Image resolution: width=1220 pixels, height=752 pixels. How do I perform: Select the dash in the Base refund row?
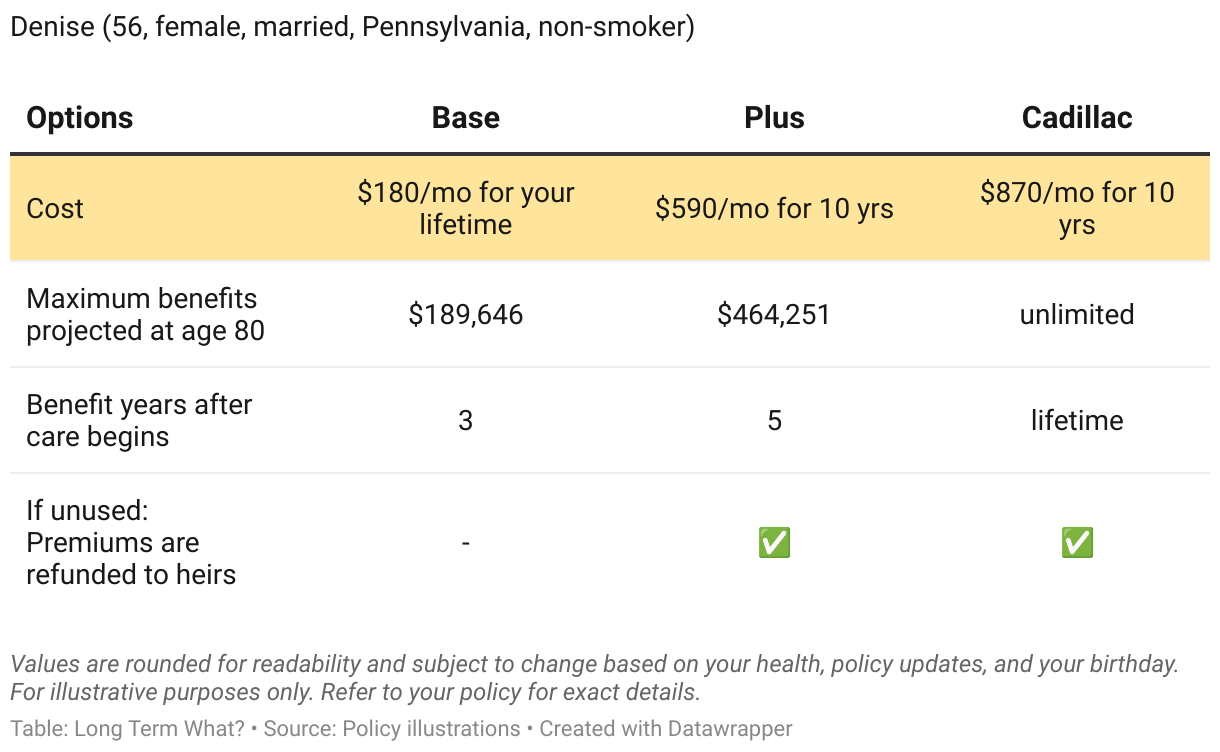[465, 543]
